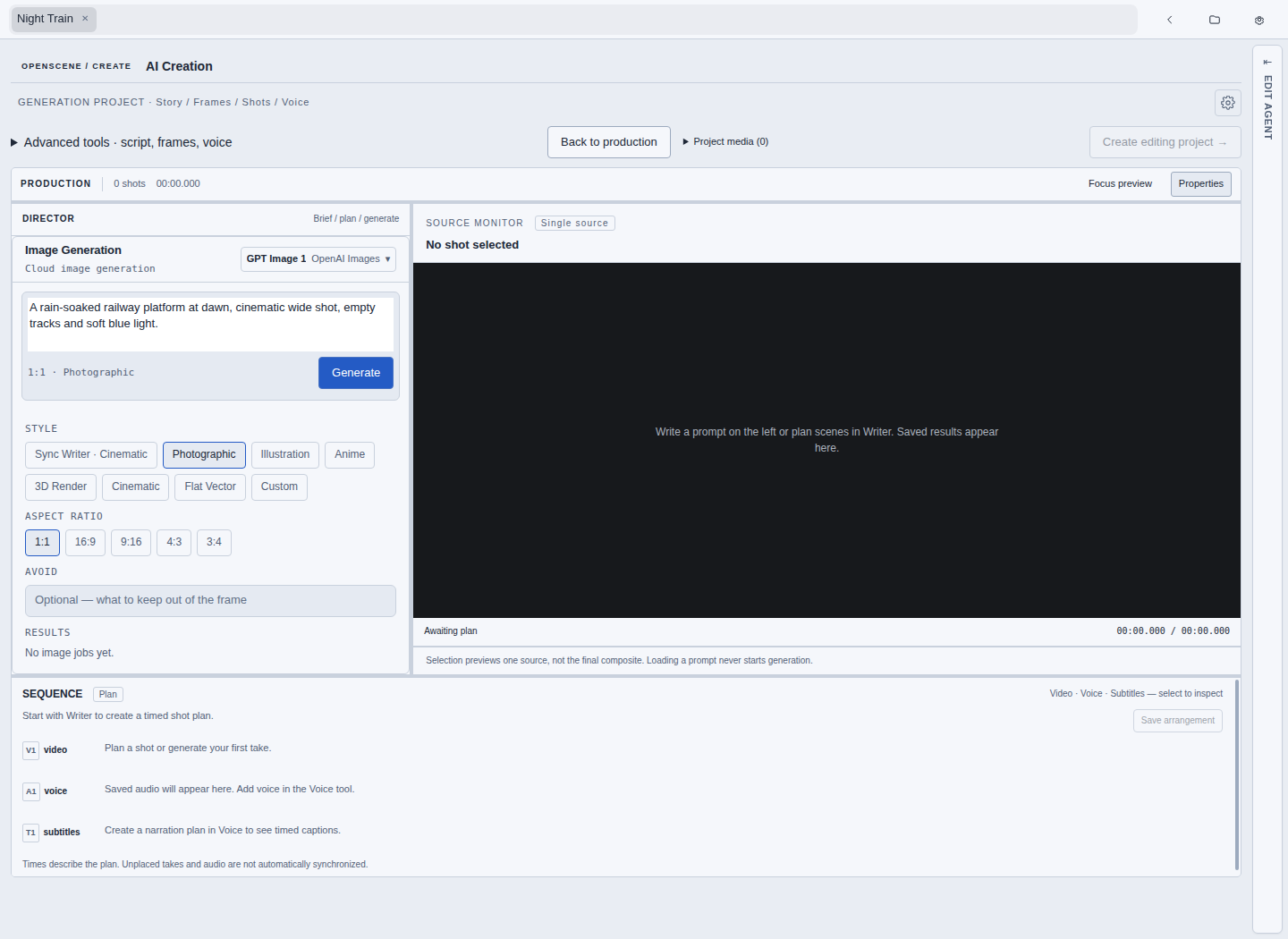Choose 1:1 aspect ratio

(42, 543)
